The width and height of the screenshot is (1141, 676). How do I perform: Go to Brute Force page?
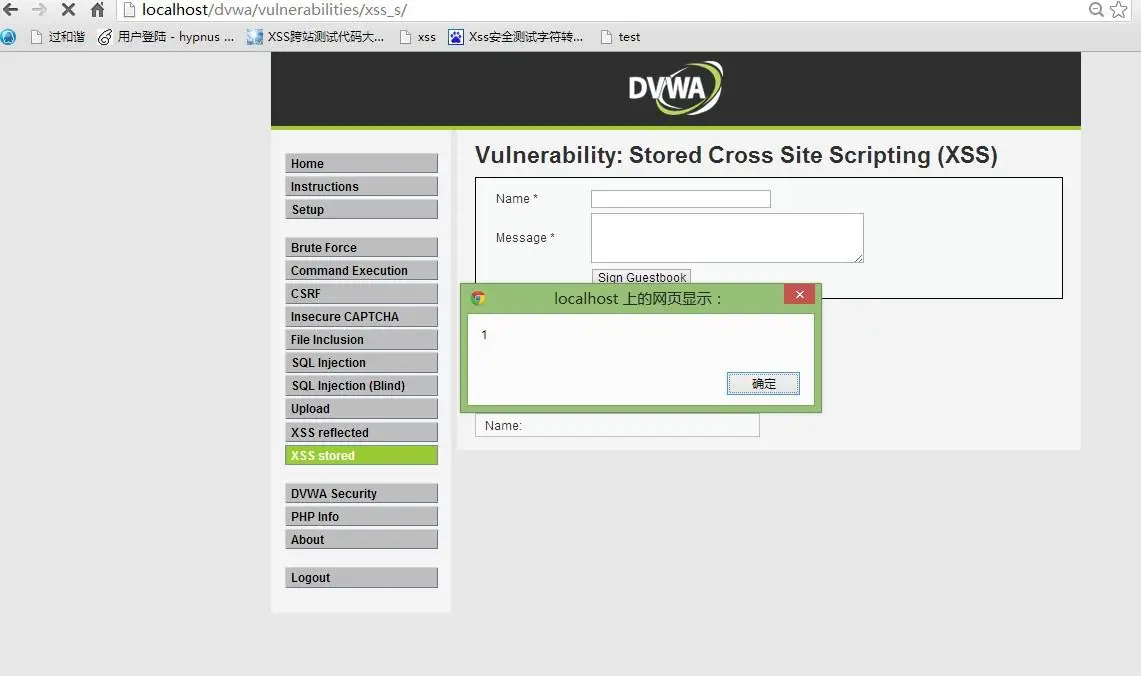[361, 247]
